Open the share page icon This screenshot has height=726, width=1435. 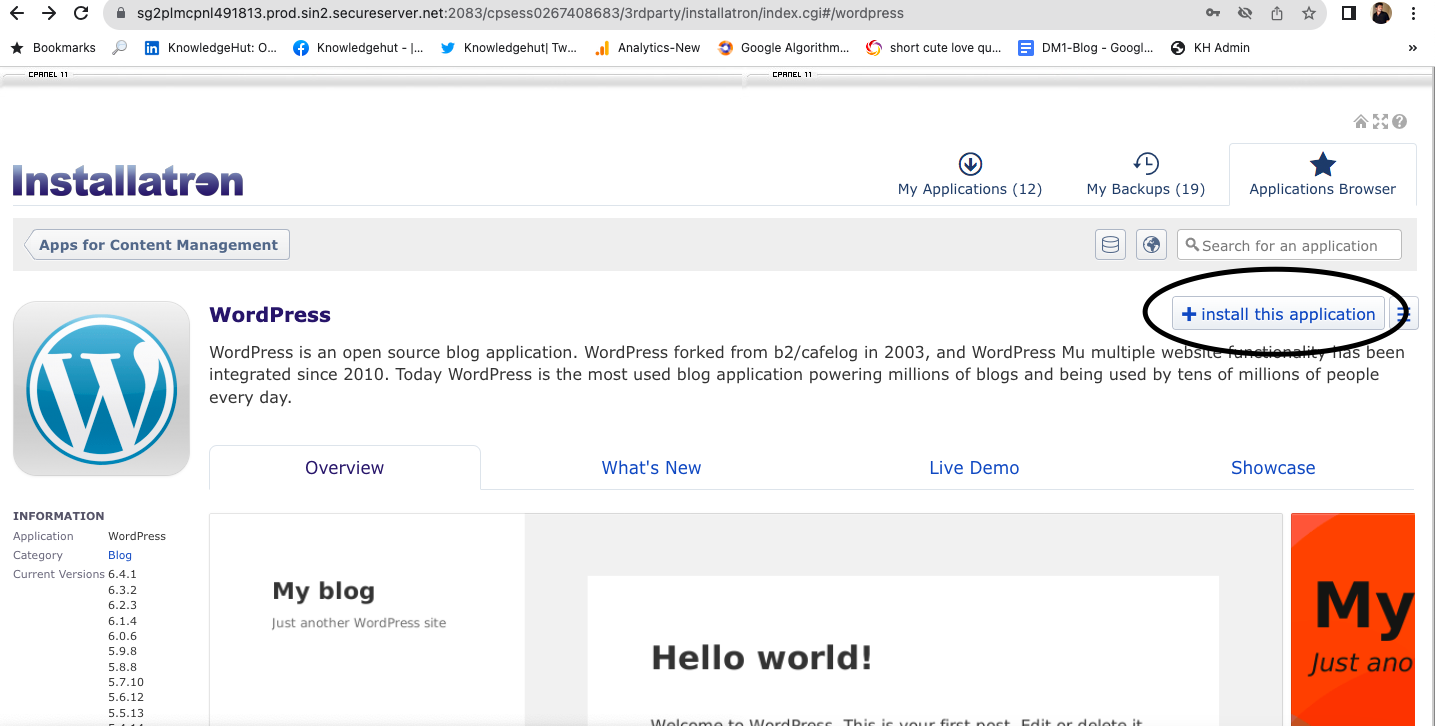tap(1277, 14)
